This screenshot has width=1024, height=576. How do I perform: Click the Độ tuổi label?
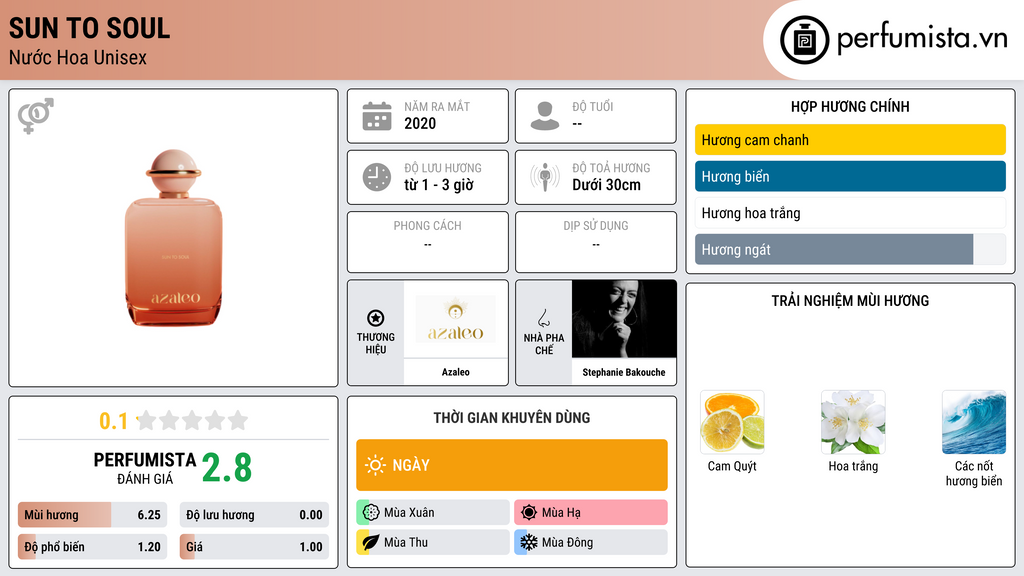592,106
